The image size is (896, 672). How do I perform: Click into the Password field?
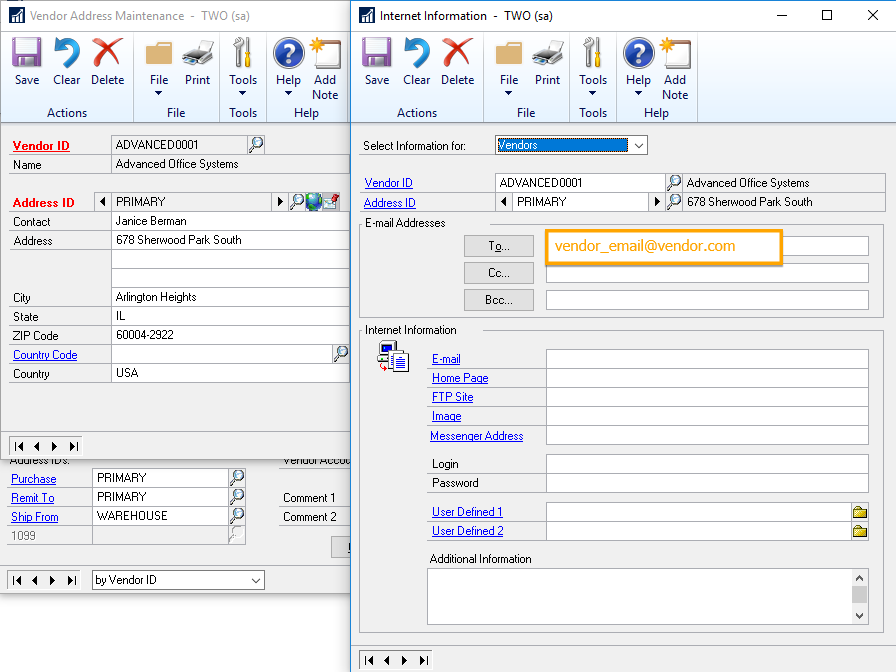707,483
